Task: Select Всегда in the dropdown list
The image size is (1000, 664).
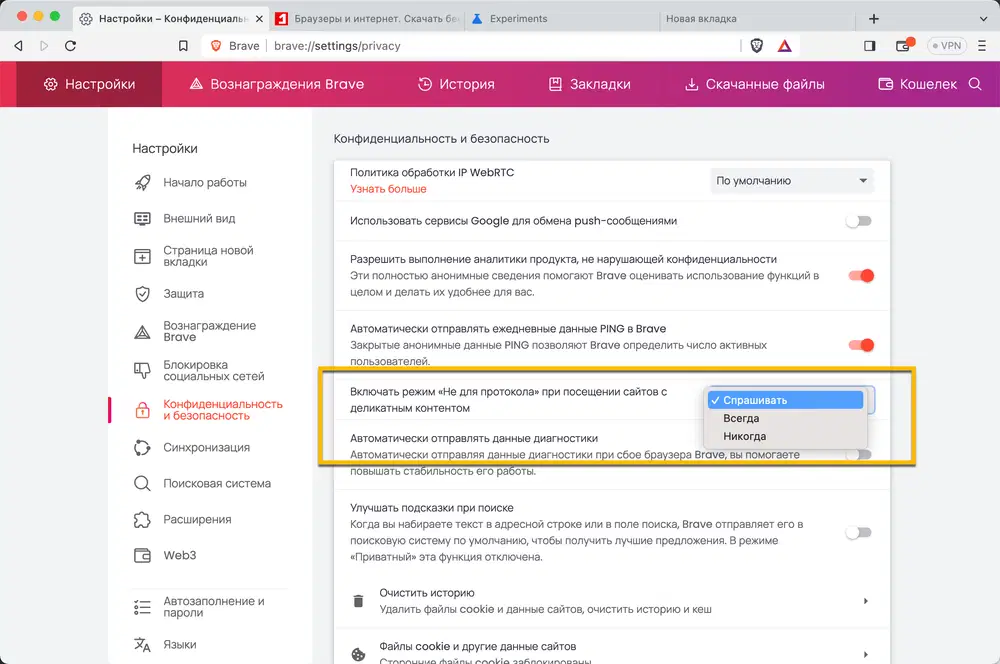Action: coord(785,418)
